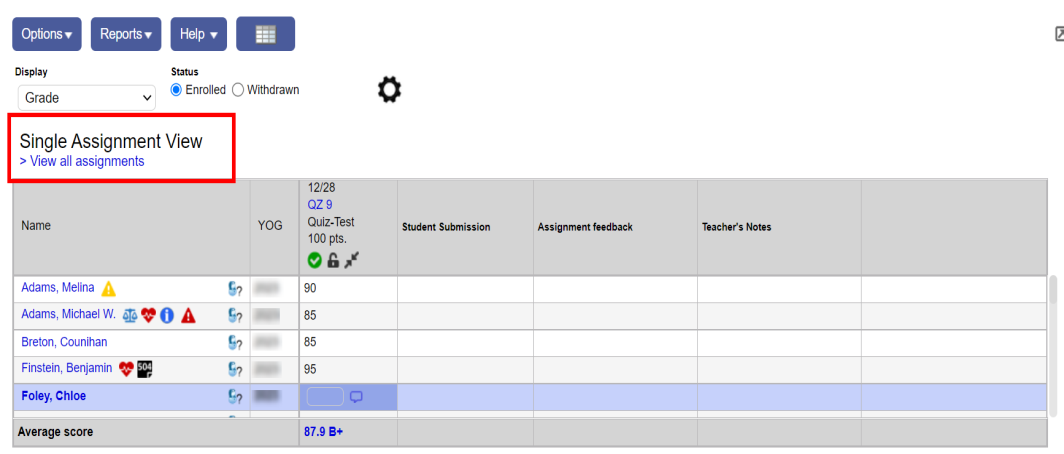The width and height of the screenshot is (1064, 454).
Task: Click the score 85 for Adams, Michael W.
Action: click(310, 316)
